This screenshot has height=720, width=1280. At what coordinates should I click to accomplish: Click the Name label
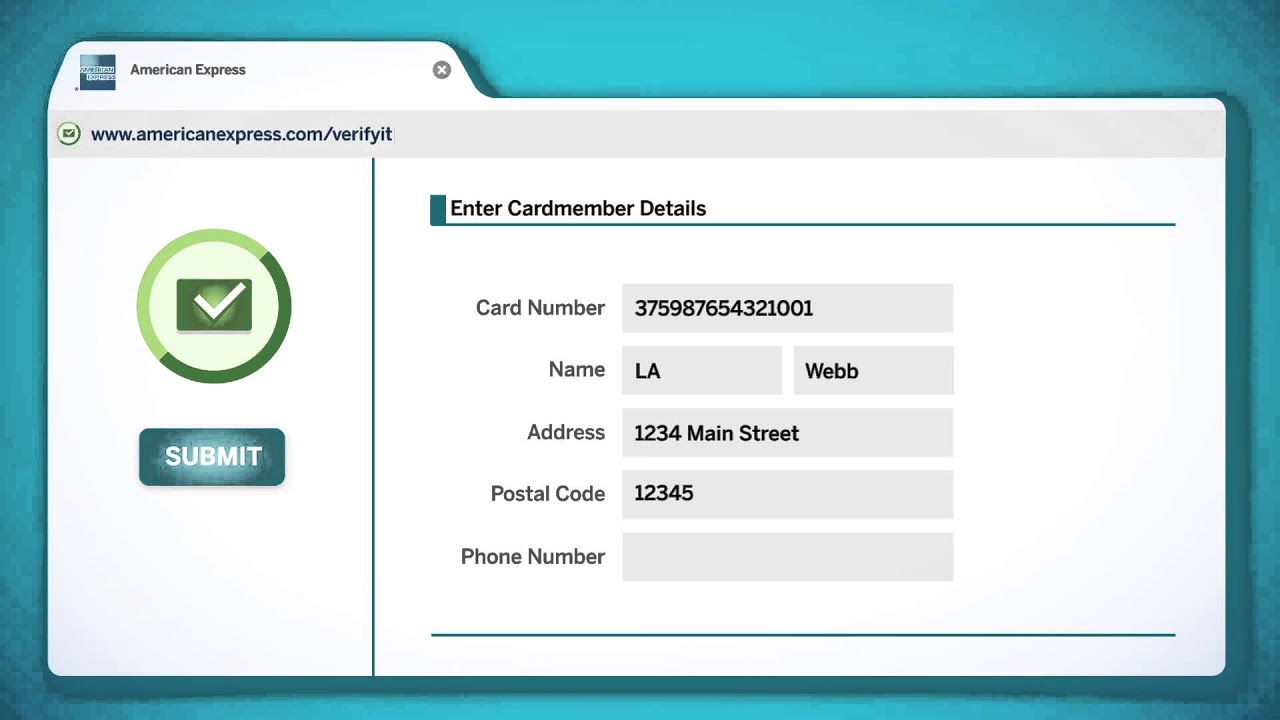click(577, 369)
